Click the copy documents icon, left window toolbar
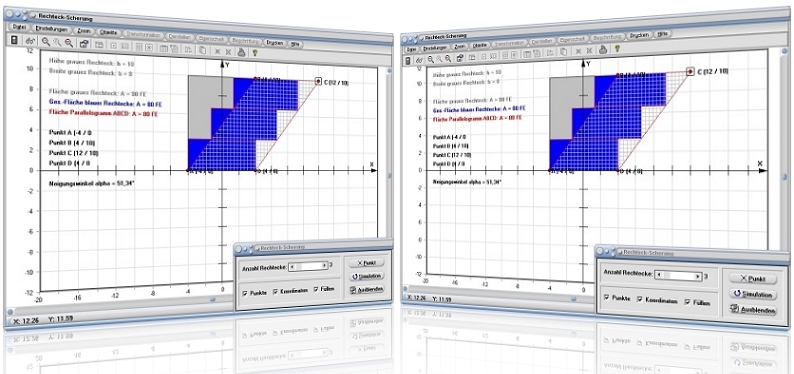This screenshot has height=374, width=794. coord(202,50)
